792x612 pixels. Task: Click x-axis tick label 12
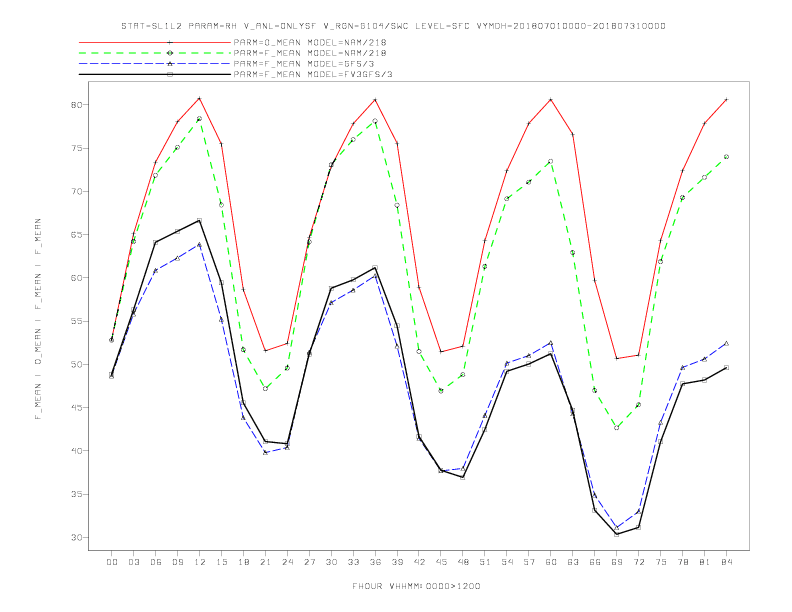point(200,562)
